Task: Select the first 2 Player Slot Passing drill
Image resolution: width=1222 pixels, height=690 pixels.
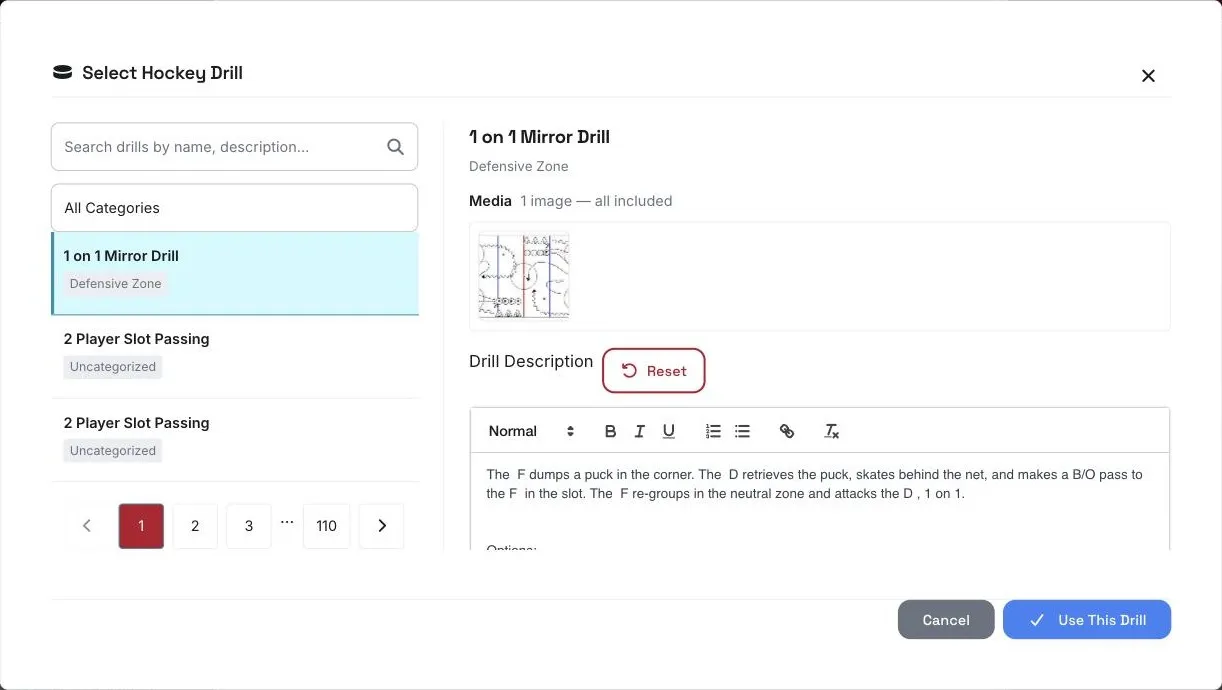Action: (x=235, y=356)
